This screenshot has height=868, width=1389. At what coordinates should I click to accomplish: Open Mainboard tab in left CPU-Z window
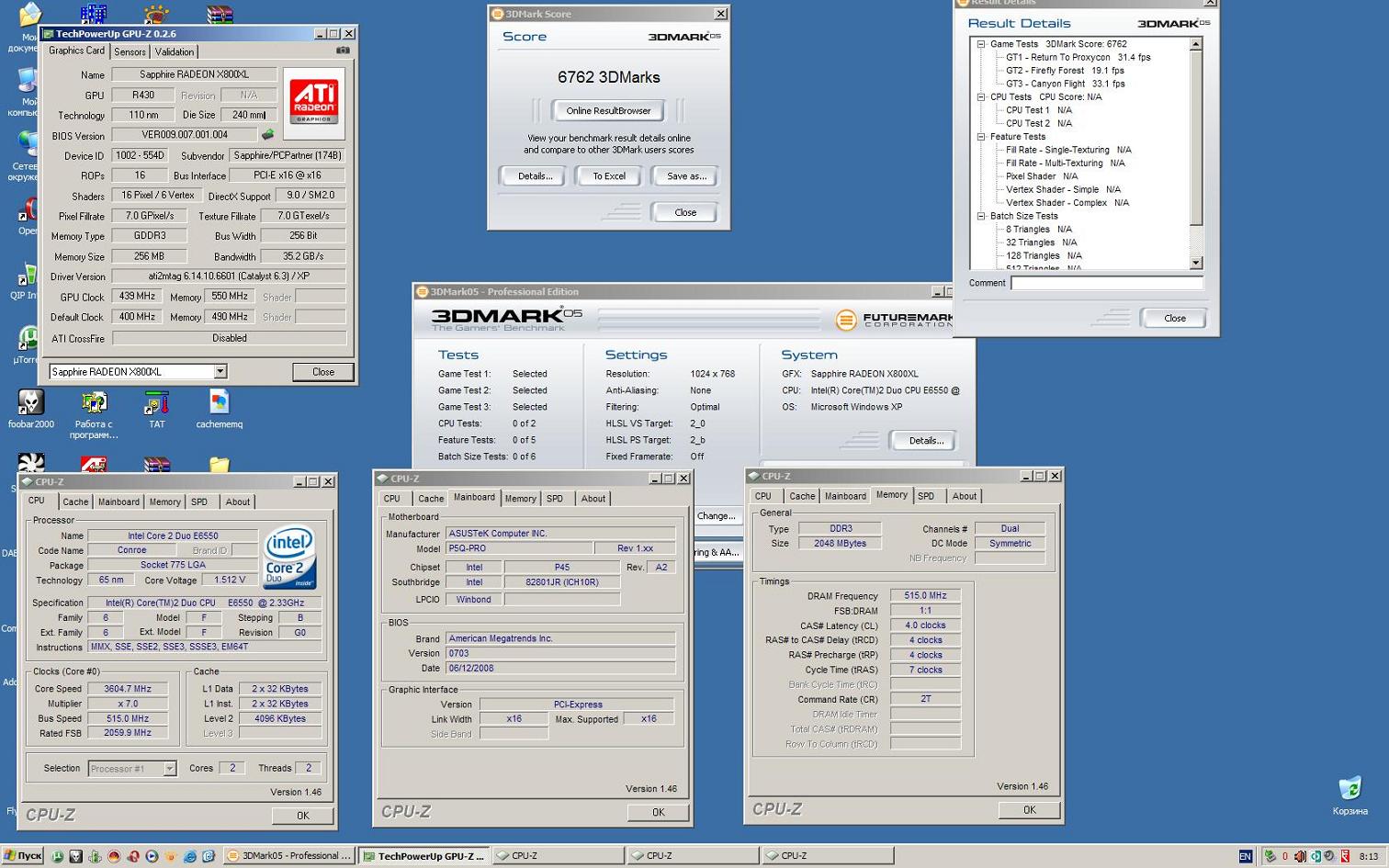click(119, 502)
